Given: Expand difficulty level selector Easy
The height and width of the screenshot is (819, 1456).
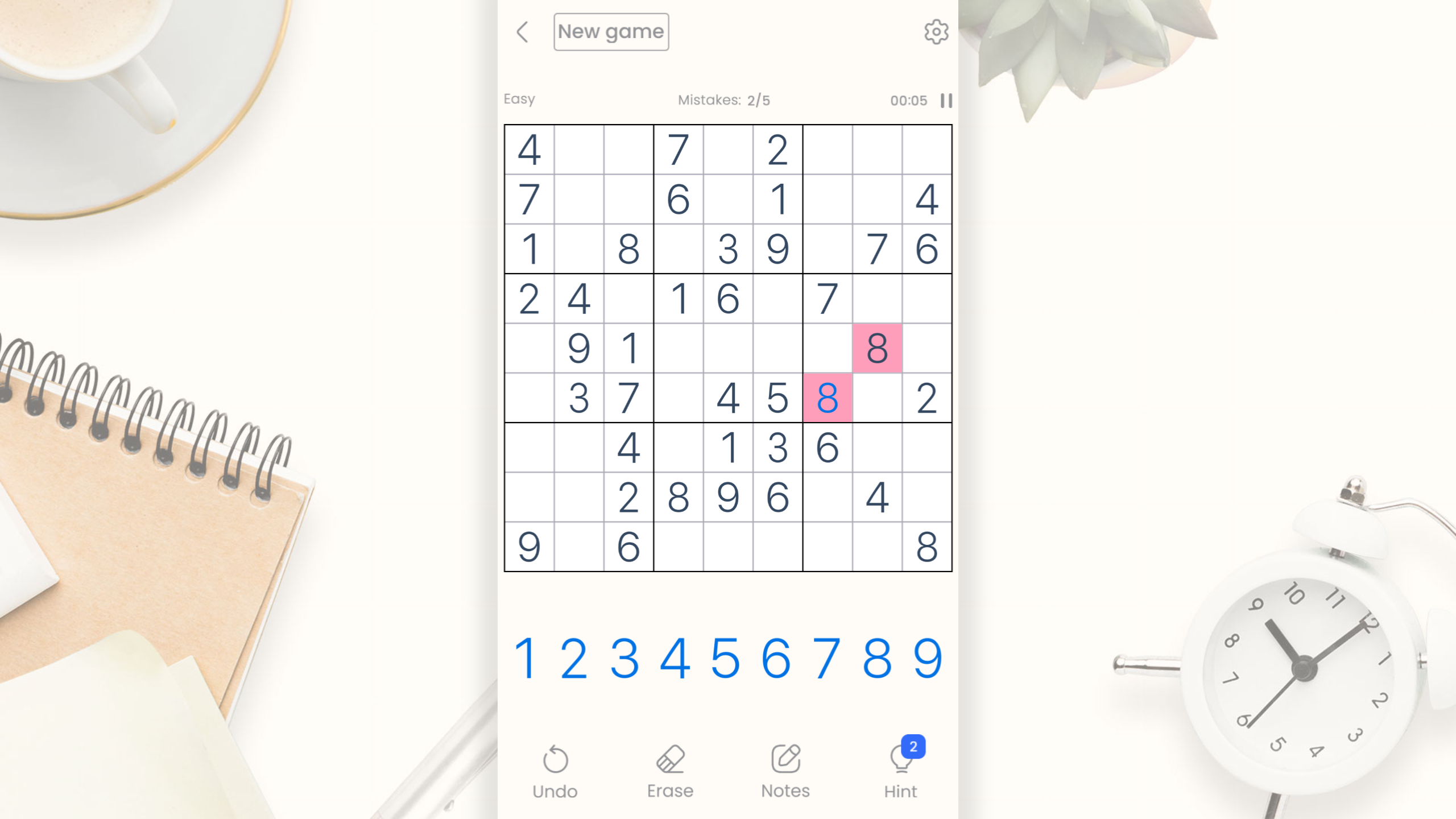Looking at the screenshot, I should [x=520, y=98].
